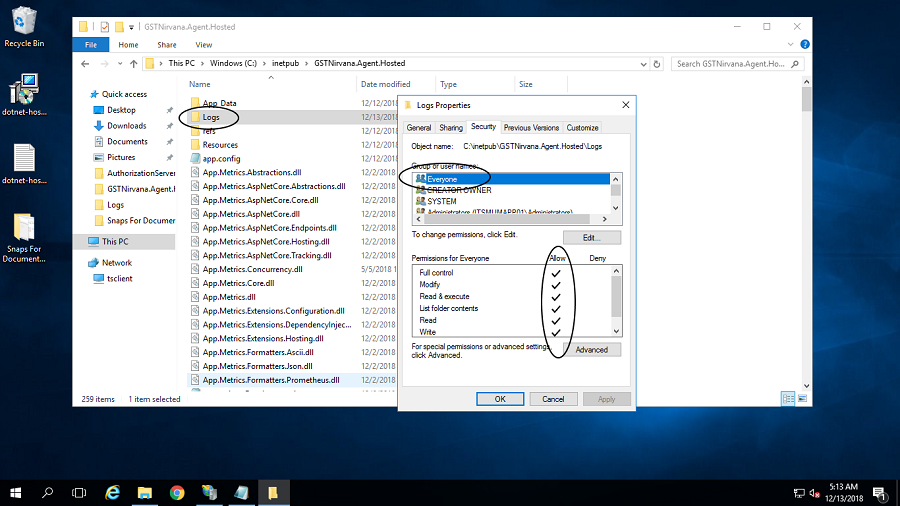Select App.Metrics.Core.dll file

point(238,283)
